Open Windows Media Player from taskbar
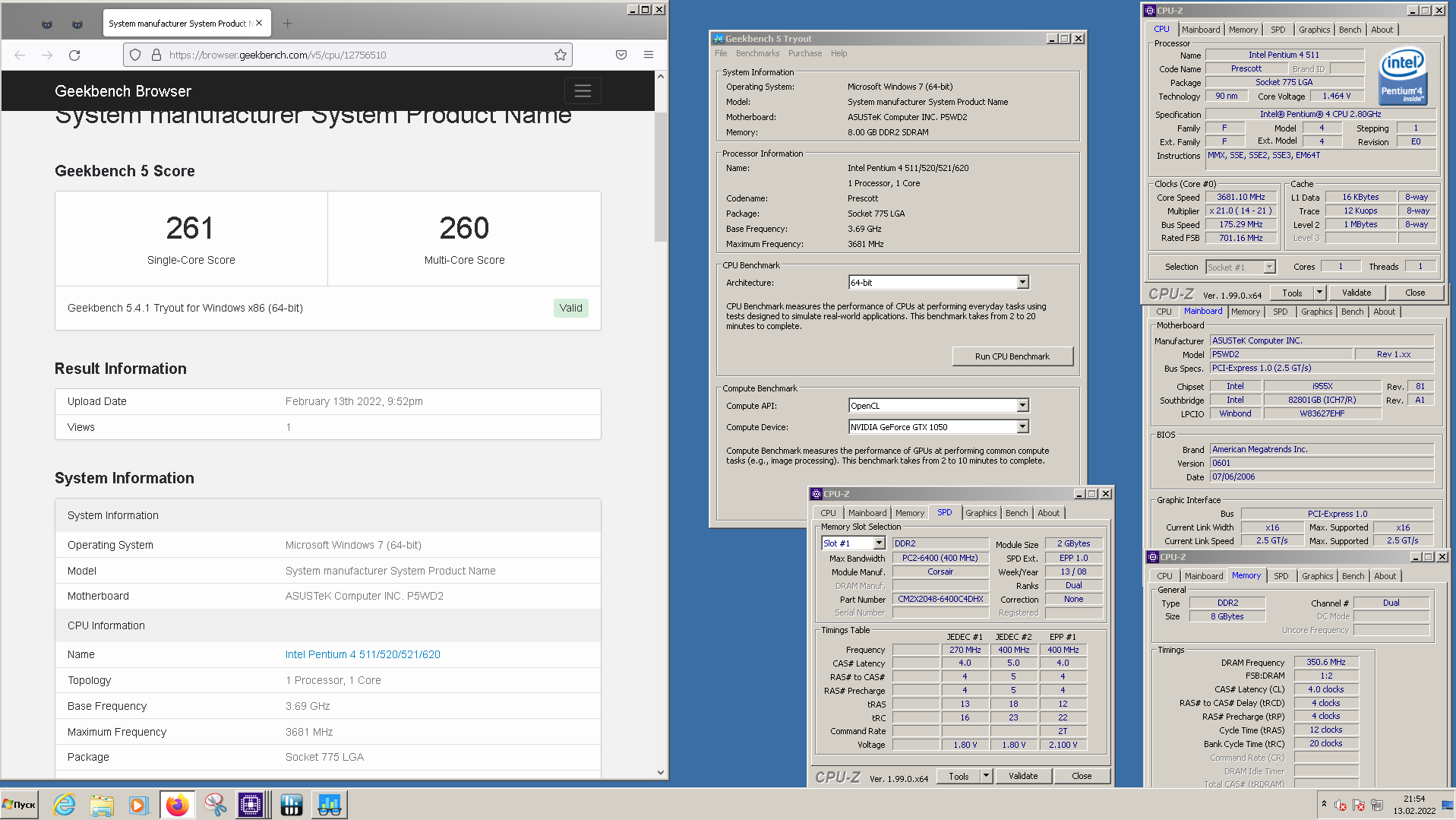Viewport: 1456px width, 820px height. point(138,805)
